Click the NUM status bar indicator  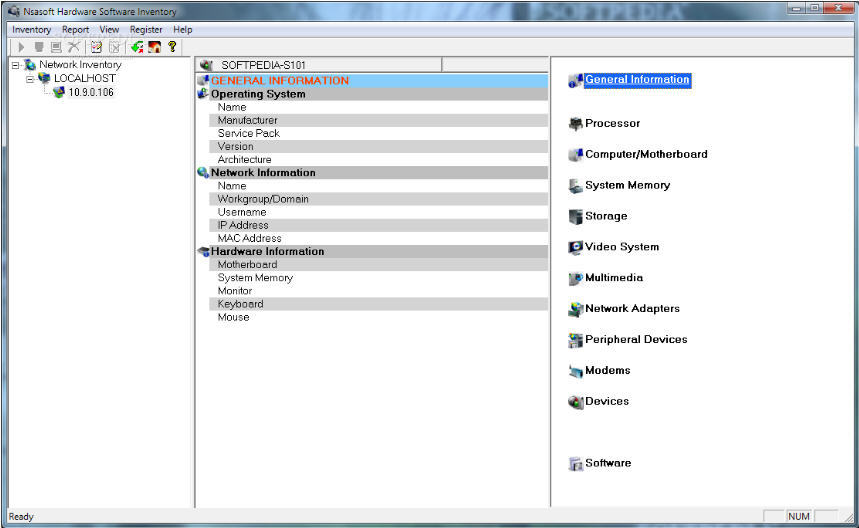(x=799, y=516)
